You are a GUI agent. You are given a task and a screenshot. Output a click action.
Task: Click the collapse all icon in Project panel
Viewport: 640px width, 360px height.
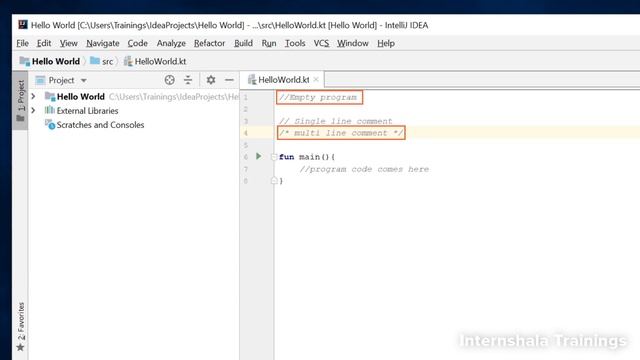[188, 80]
